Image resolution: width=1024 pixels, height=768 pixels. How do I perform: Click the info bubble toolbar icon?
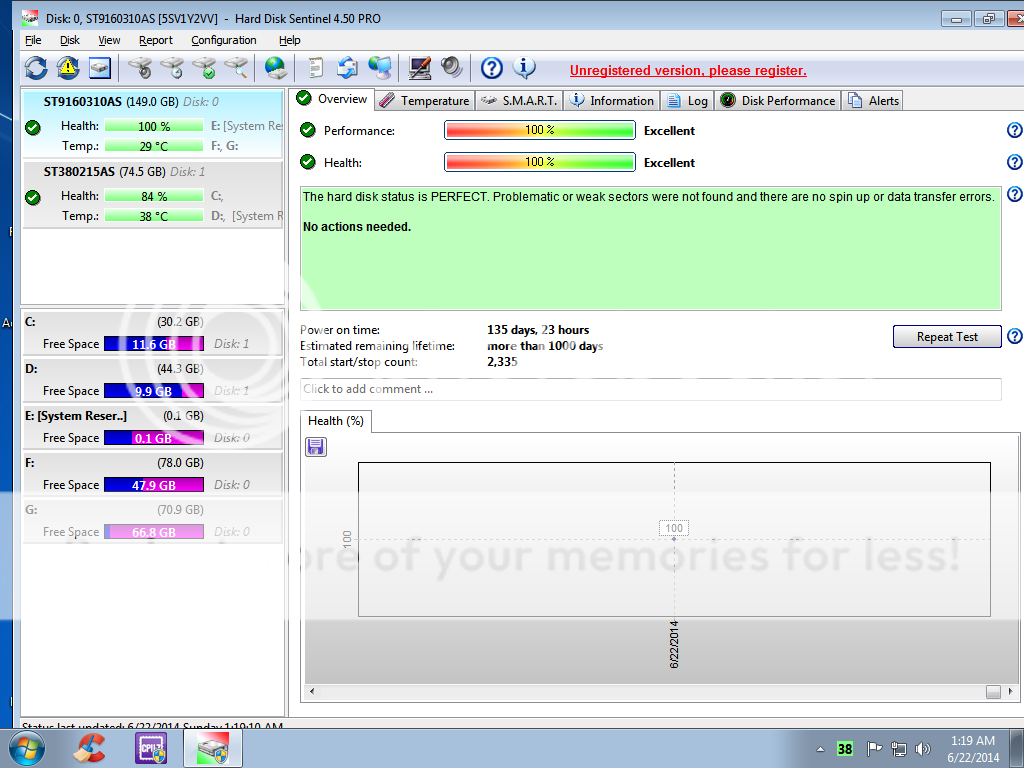click(x=525, y=68)
